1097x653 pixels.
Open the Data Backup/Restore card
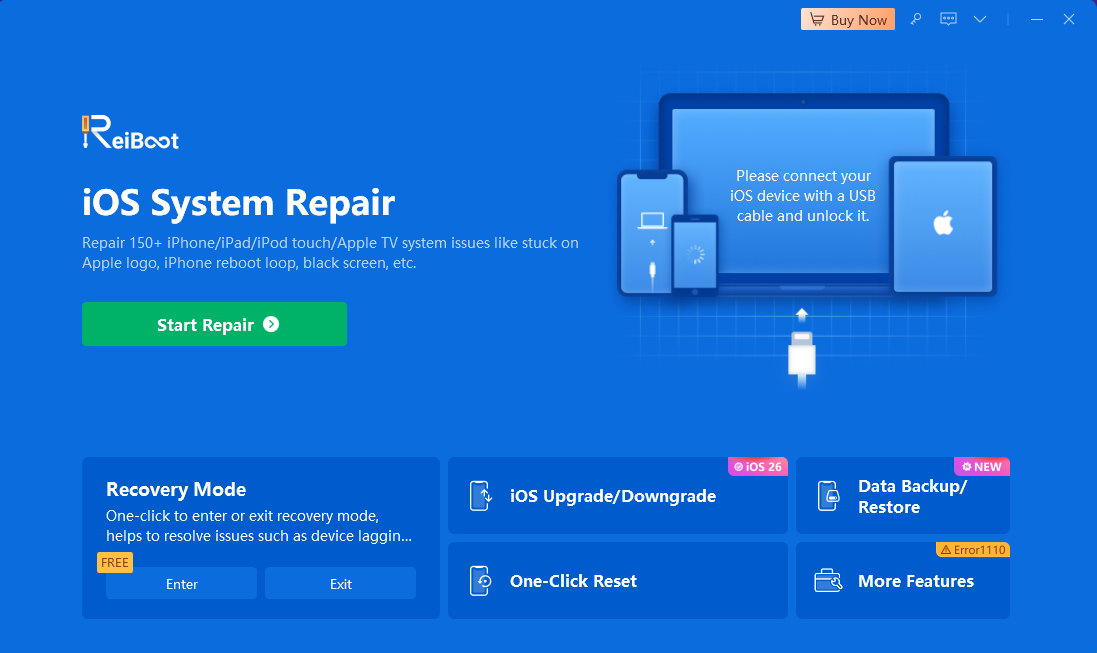coord(912,497)
